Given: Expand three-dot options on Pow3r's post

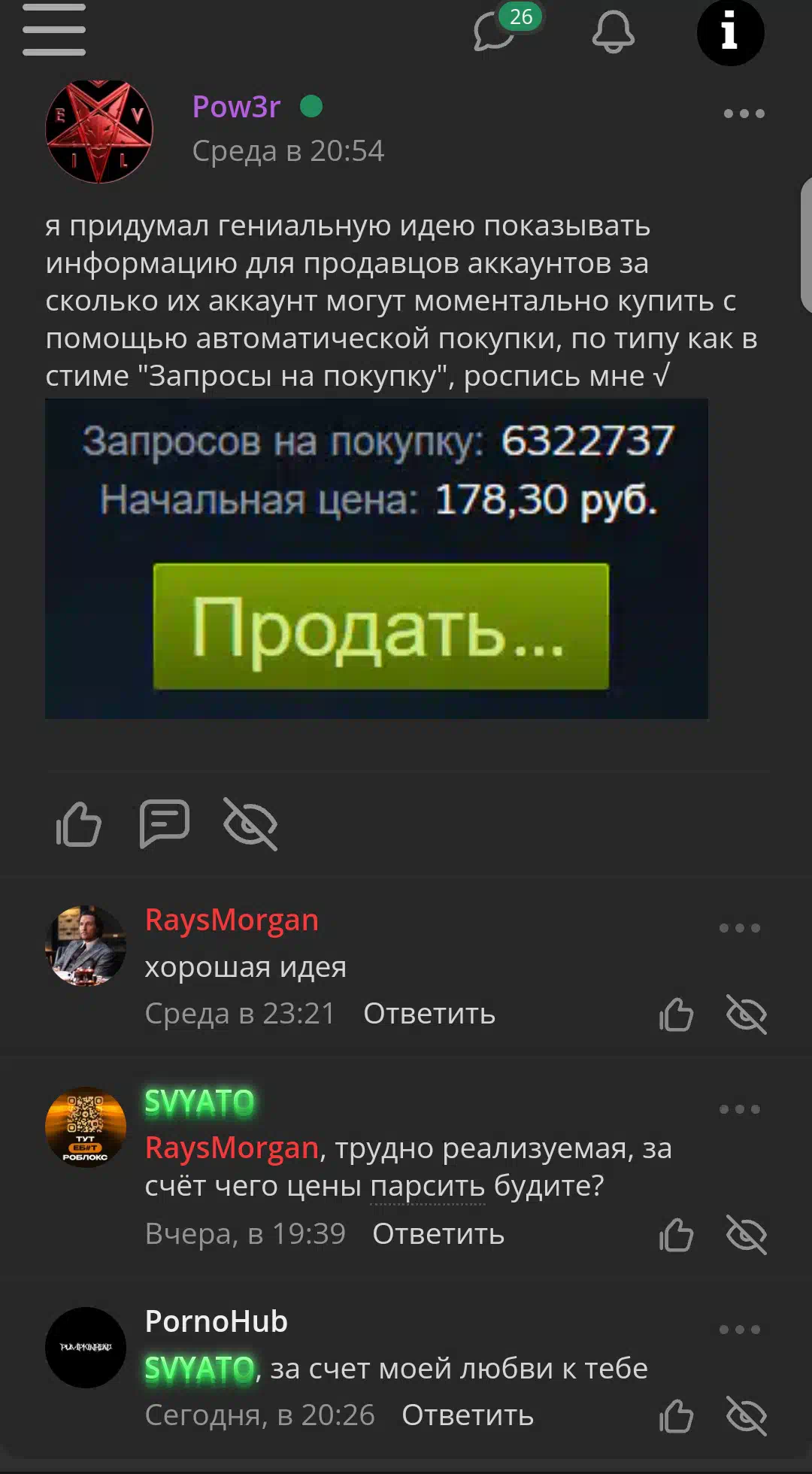Looking at the screenshot, I should click(744, 114).
